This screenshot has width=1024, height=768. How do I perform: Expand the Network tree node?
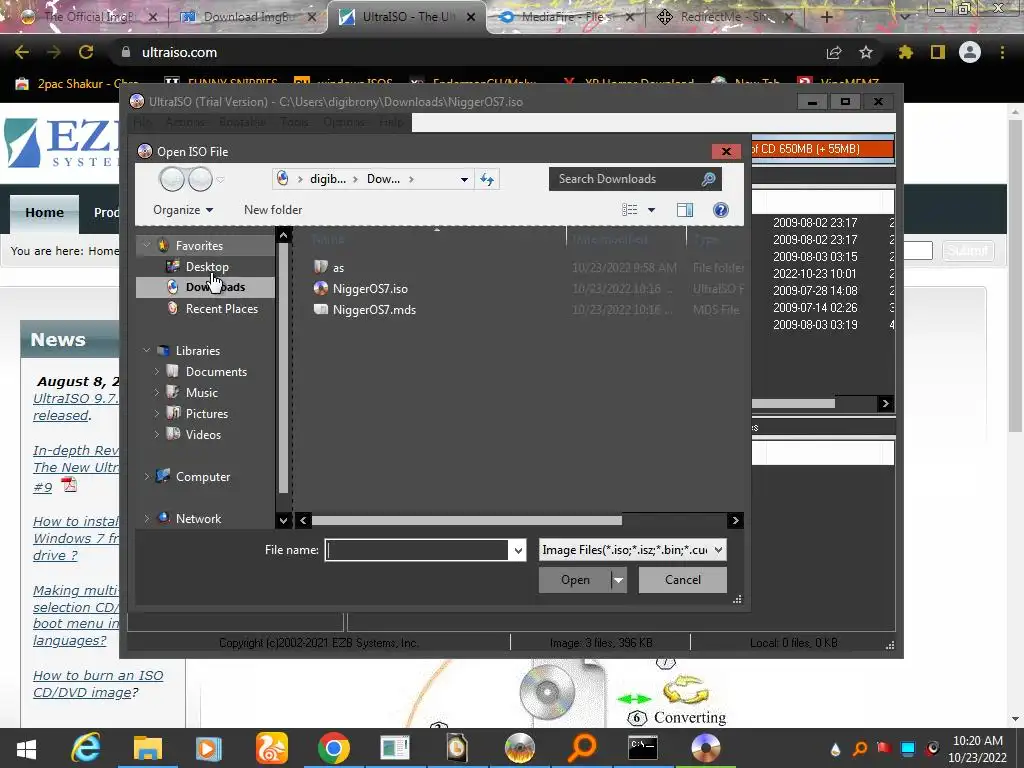pyautogui.click(x=146, y=519)
